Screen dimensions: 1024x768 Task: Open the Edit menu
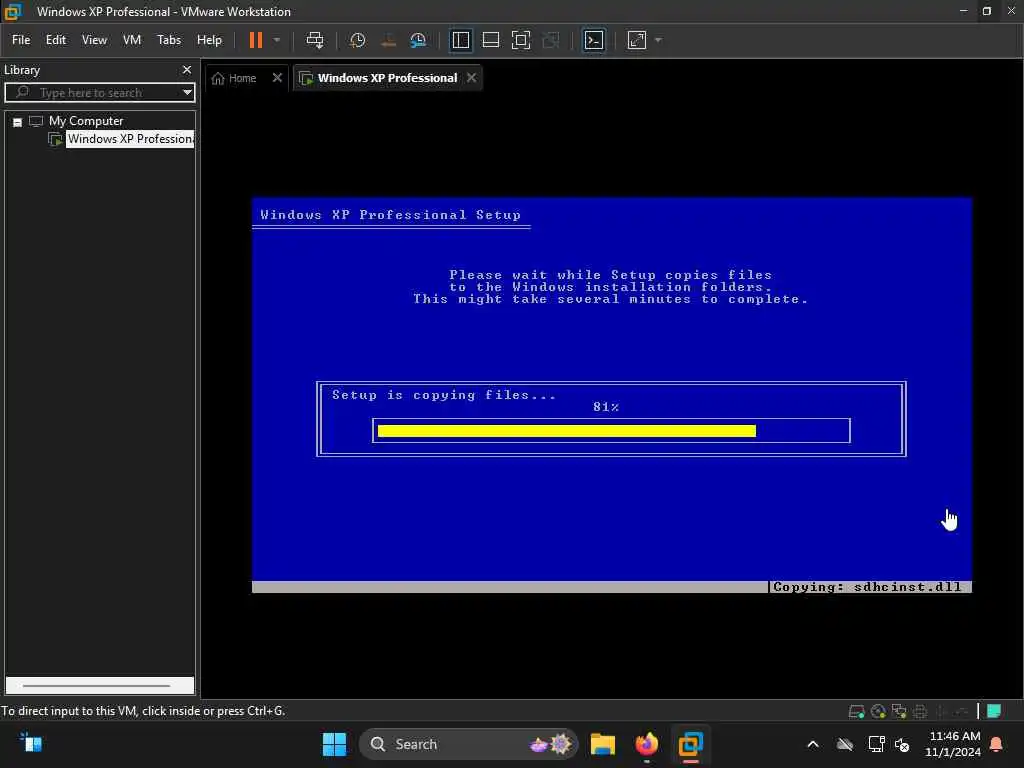[x=56, y=40]
